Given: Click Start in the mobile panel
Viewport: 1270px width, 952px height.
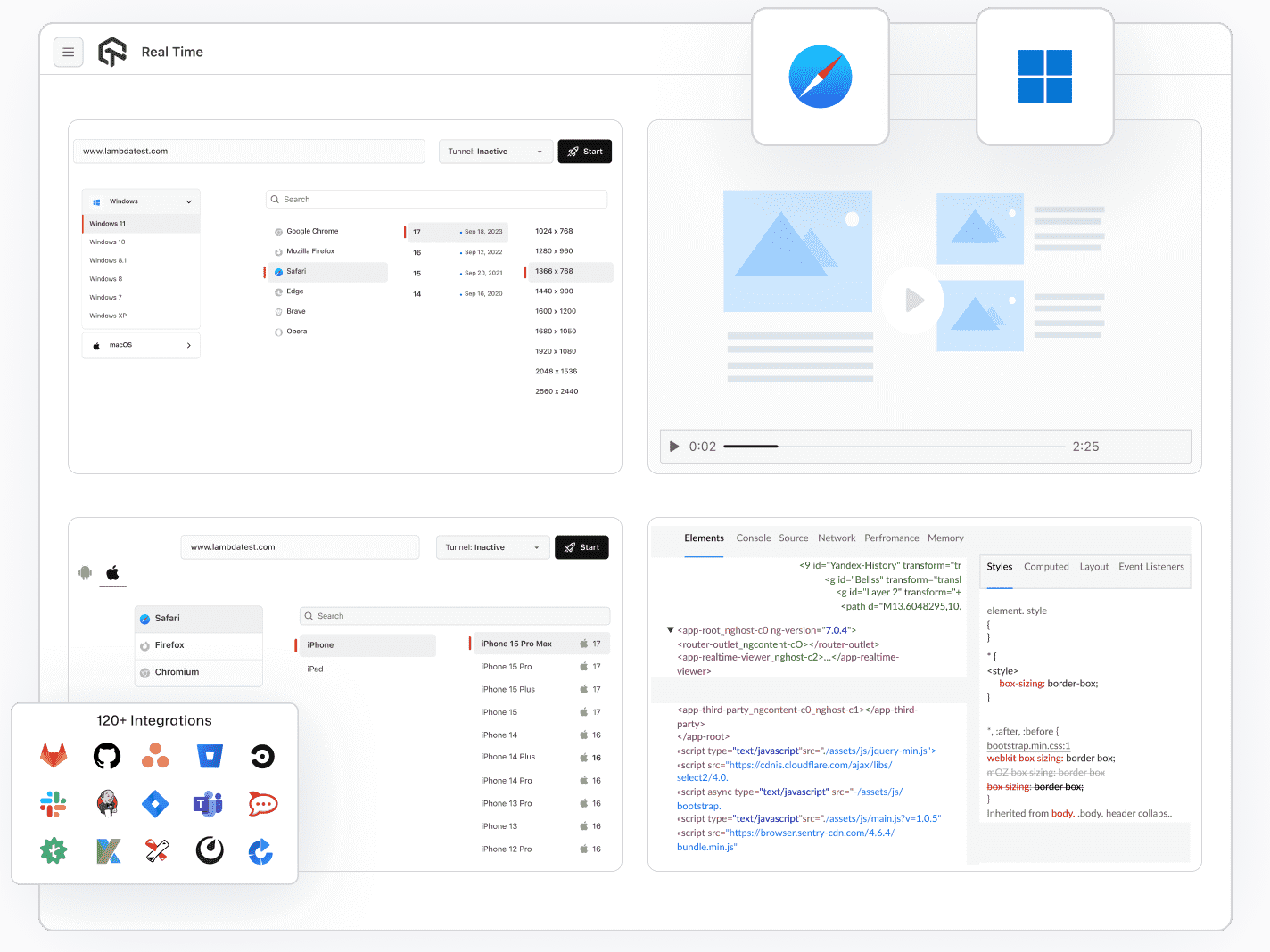Looking at the screenshot, I should click(x=581, y=547).
